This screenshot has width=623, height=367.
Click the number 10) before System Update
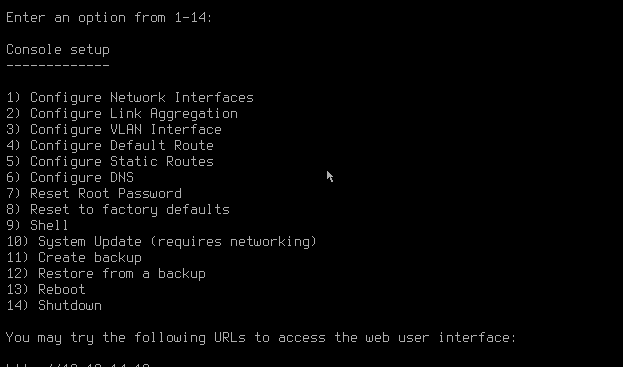(x=17, y=241)
